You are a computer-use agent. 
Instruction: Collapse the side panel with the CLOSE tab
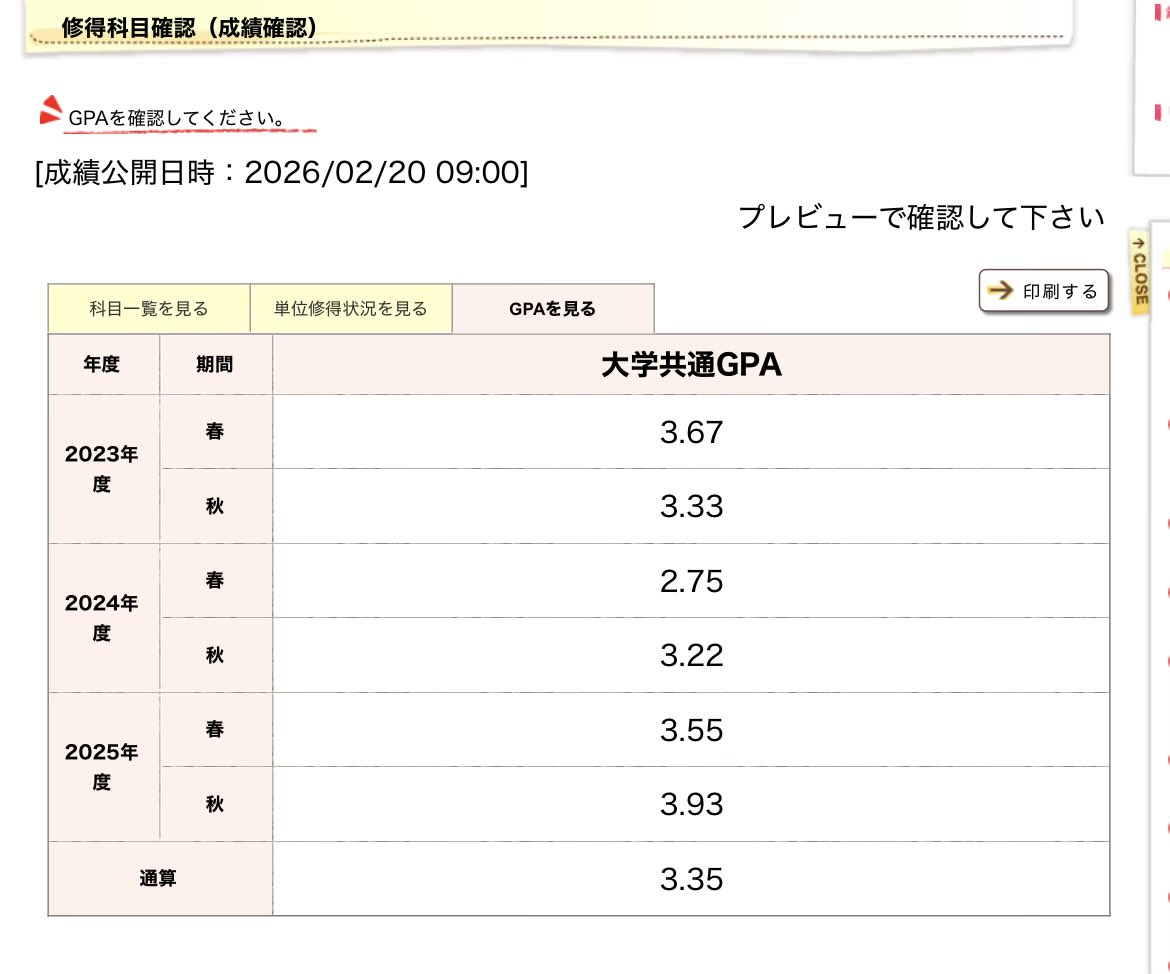click(1139, 272)
